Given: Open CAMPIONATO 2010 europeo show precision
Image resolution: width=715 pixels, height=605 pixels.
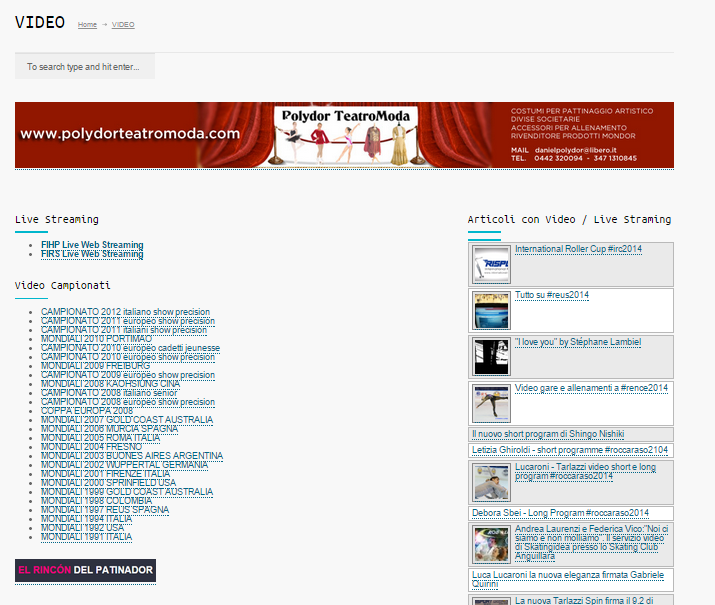Looking at the screenshot, I should (x=128, y=357).
